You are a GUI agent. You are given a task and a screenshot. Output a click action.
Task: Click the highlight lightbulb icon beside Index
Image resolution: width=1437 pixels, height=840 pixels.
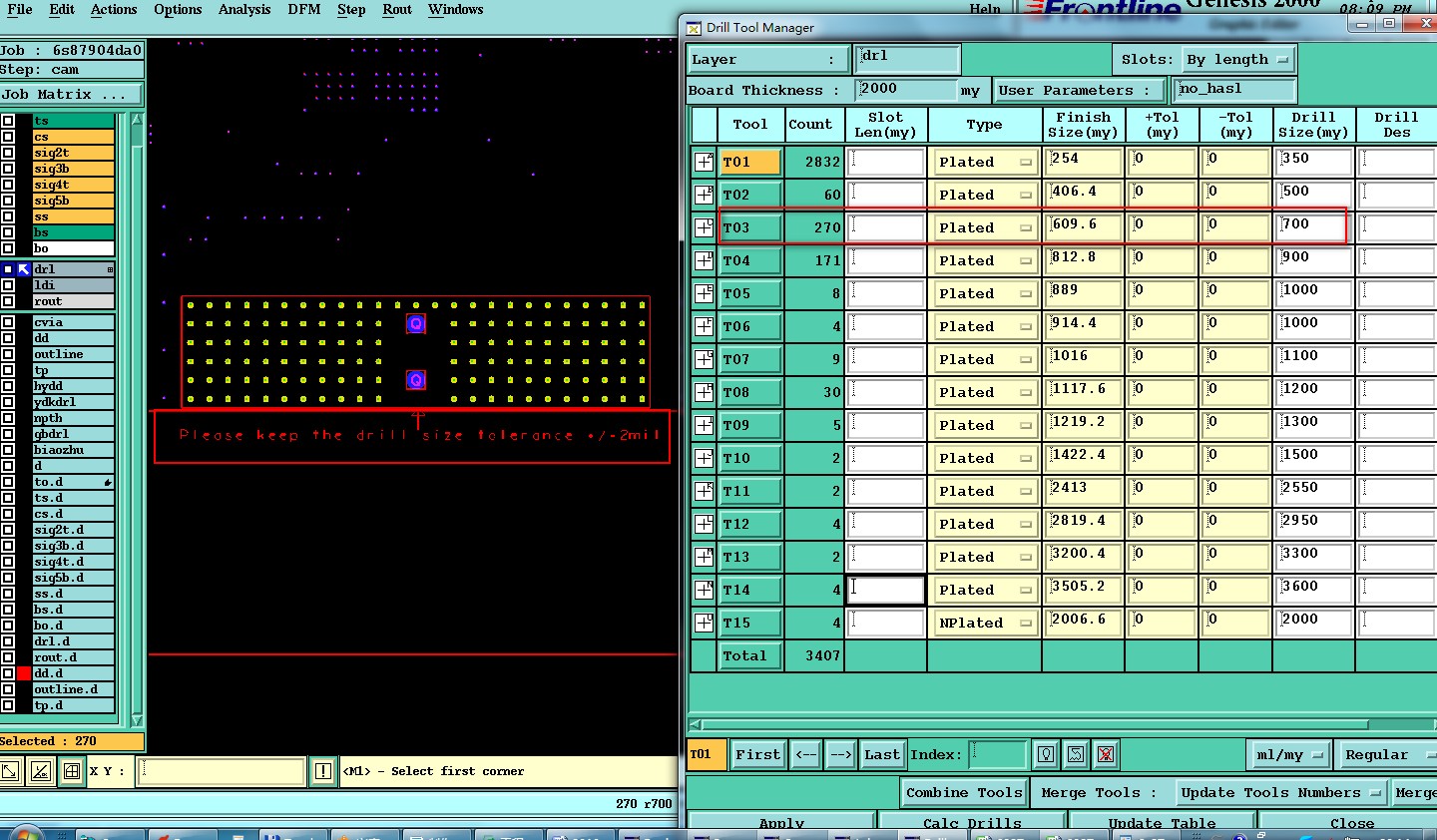tap(1046, 754)
